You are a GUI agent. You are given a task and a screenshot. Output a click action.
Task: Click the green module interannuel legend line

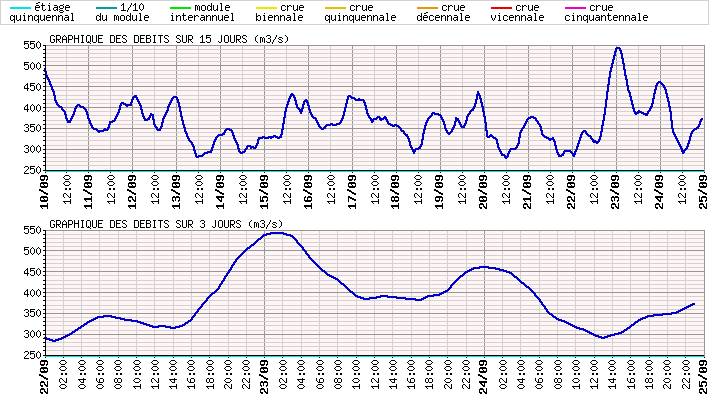tap(180, 8)
